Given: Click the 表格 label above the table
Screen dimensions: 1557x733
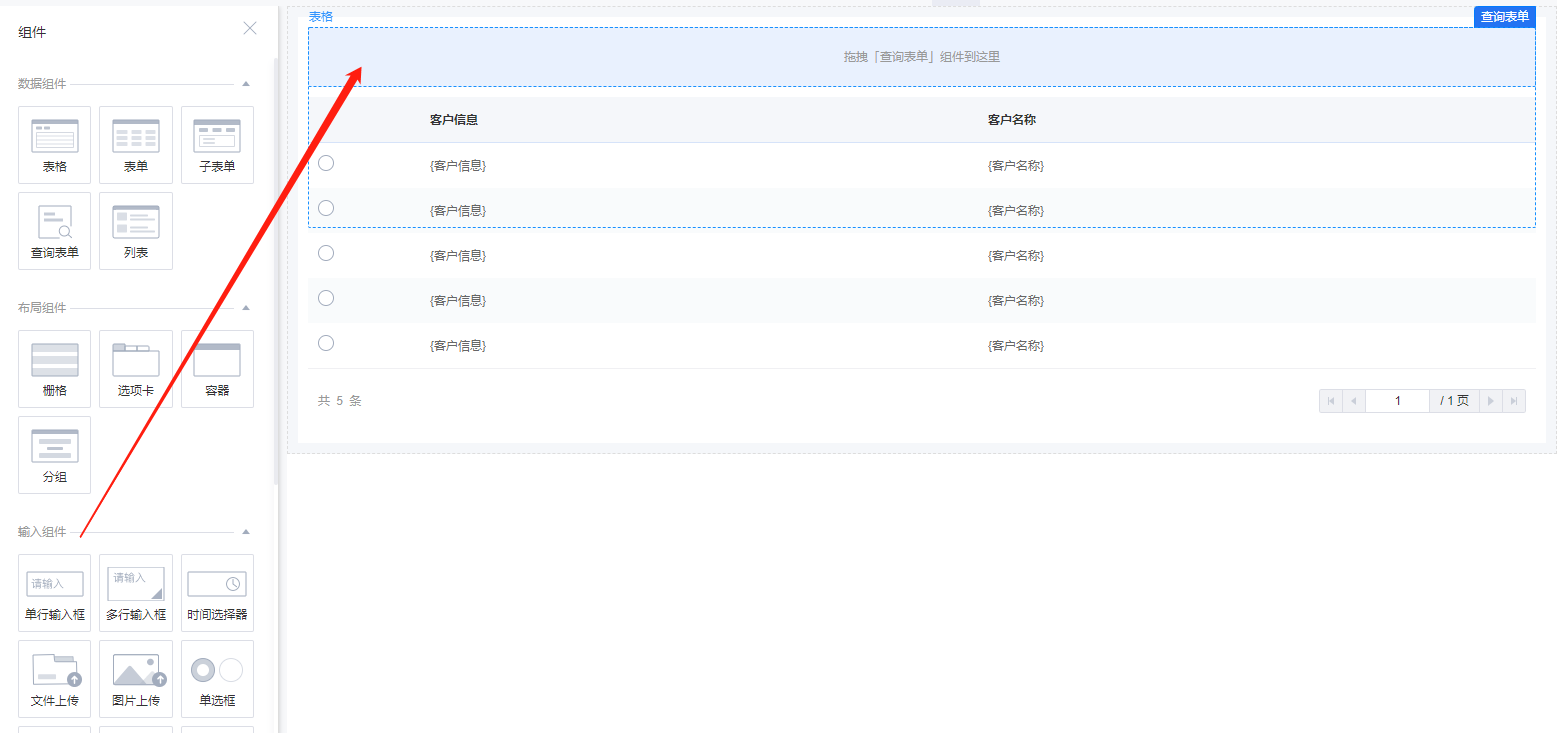Looking at the screenshot, I should click(321, 17).
